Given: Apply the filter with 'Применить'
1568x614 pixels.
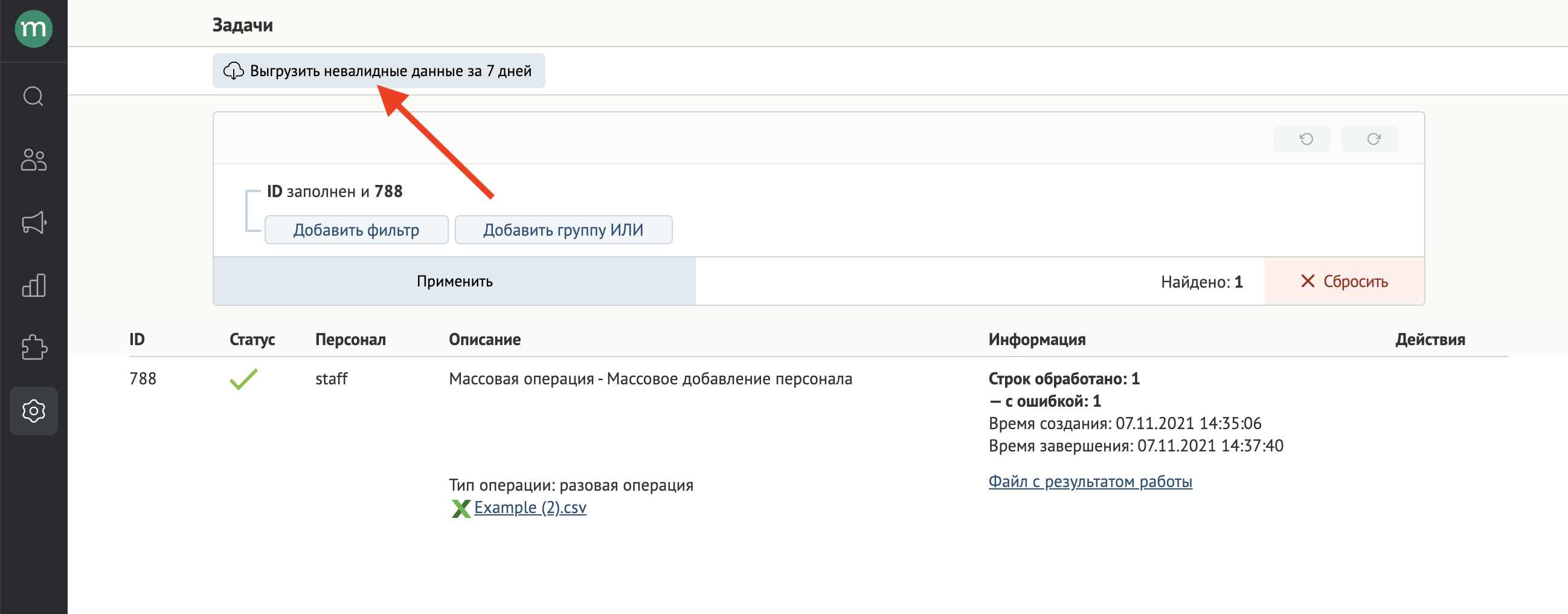Looking at the screenshot, I should 454,281.
